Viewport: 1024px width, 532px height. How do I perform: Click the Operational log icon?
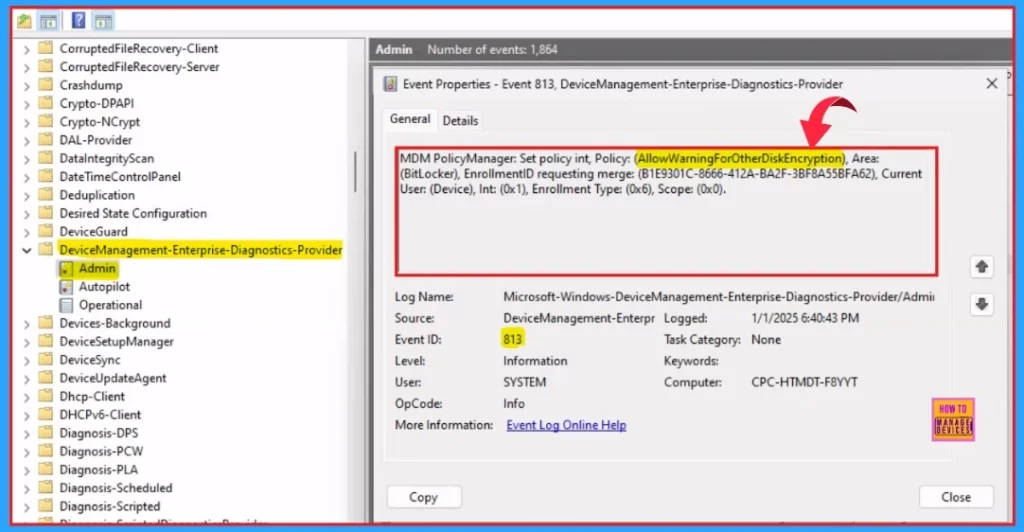(x=66, y=305)
